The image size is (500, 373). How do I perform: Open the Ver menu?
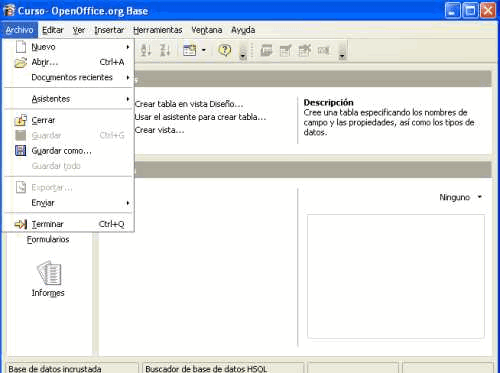tap(79, 30)
